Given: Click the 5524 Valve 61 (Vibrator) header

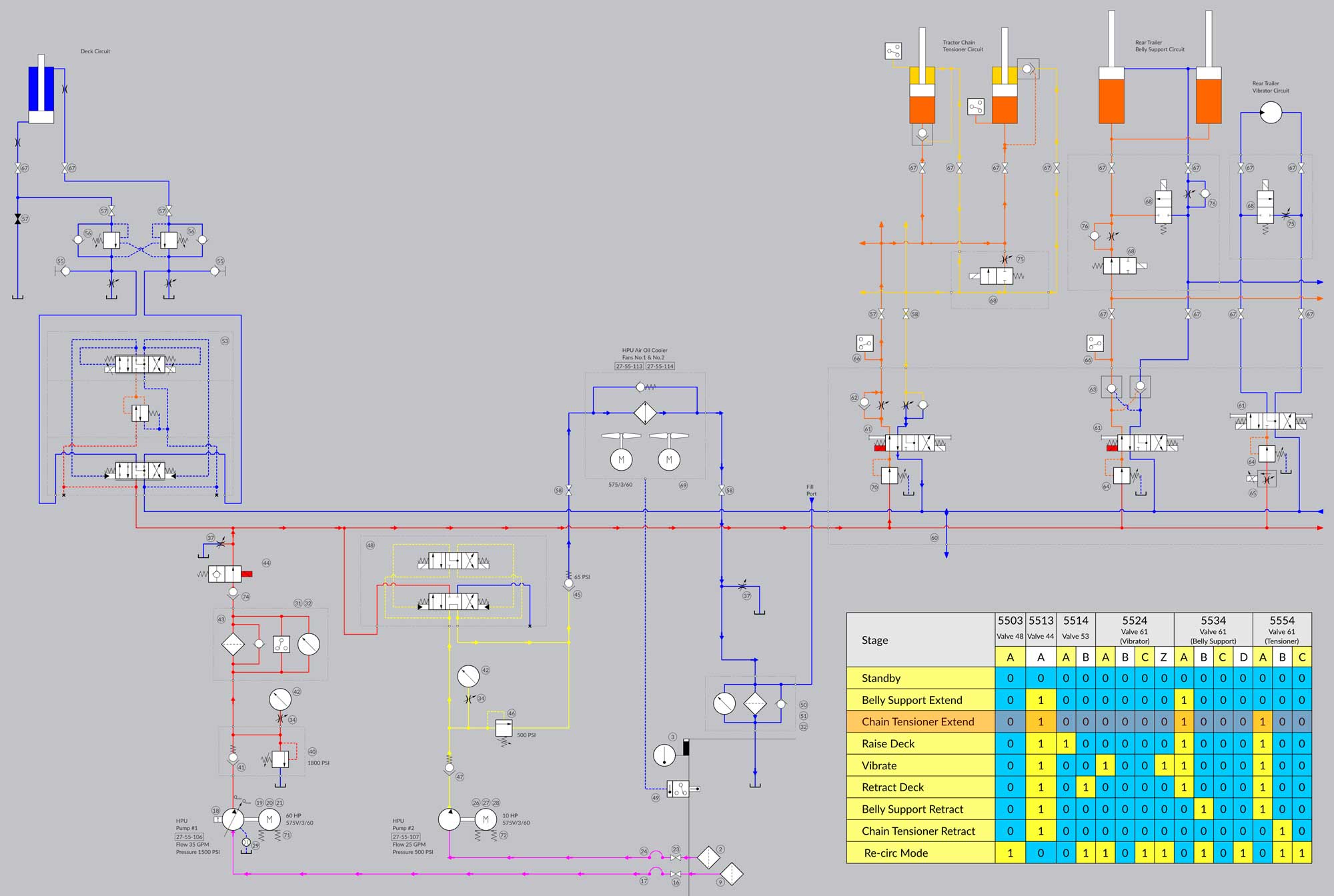Looking at the screenshot, I should pos(1135,629).
